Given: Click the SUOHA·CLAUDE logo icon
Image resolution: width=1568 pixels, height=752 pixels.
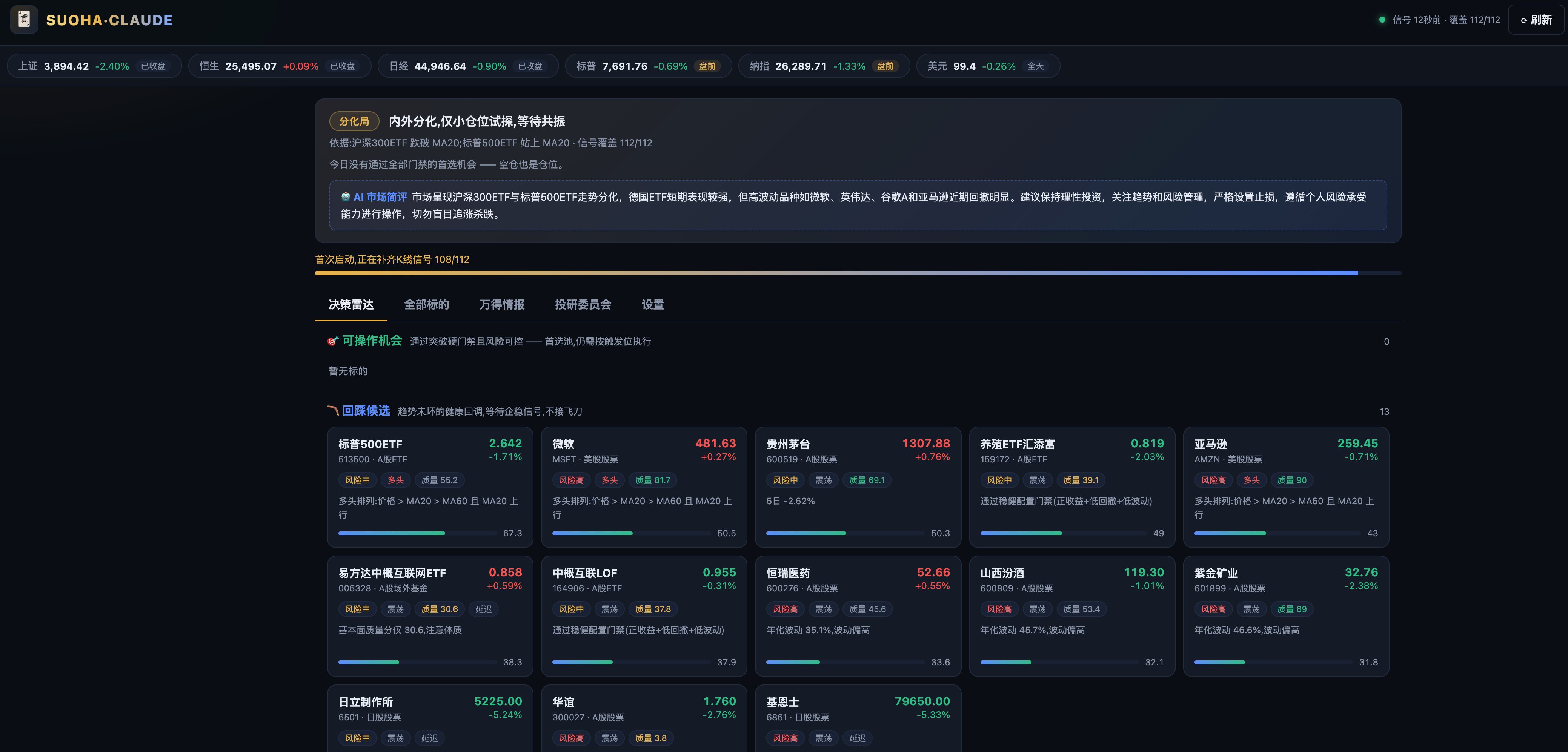Looking at the screenshot, I should 25,20.
